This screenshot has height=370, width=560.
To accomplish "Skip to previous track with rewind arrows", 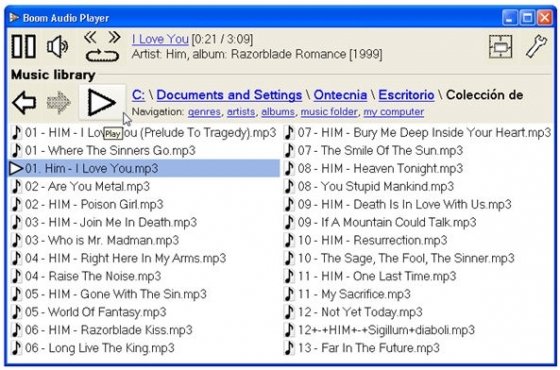I will [91, 37].
